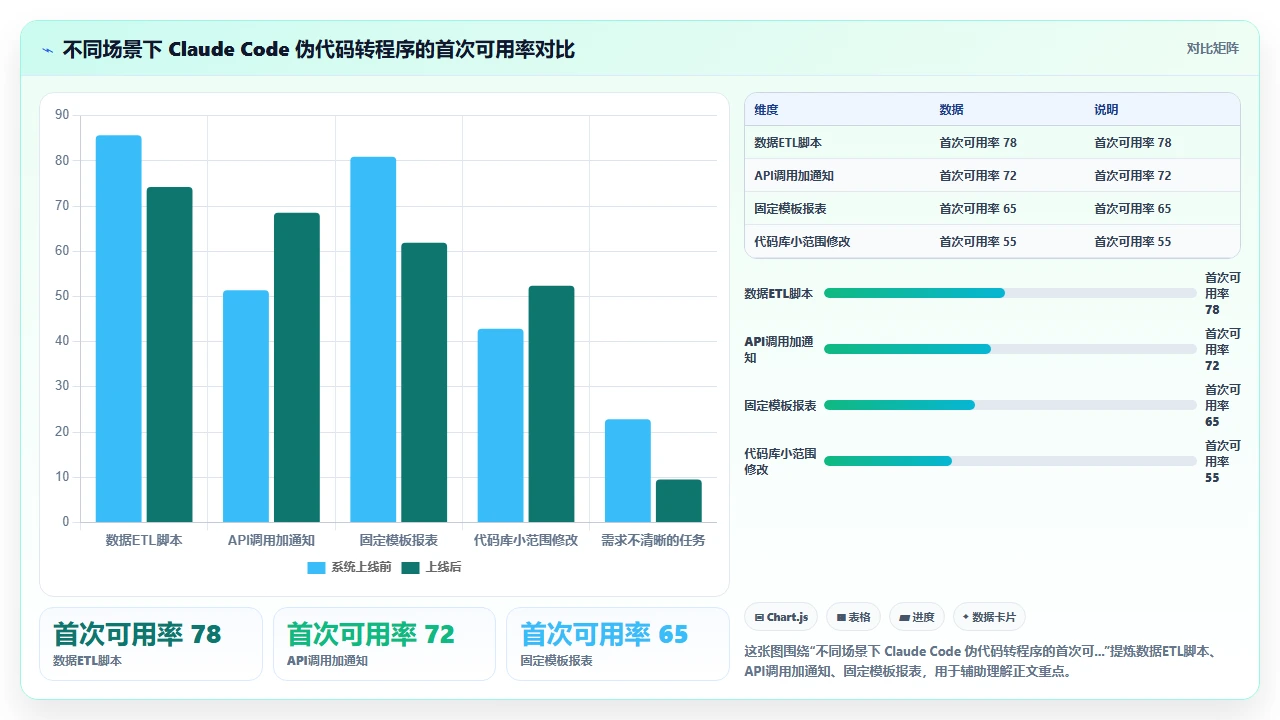
Task: Click the 代码库小范围修改 progress bar
Action: tap(1010, 461)
